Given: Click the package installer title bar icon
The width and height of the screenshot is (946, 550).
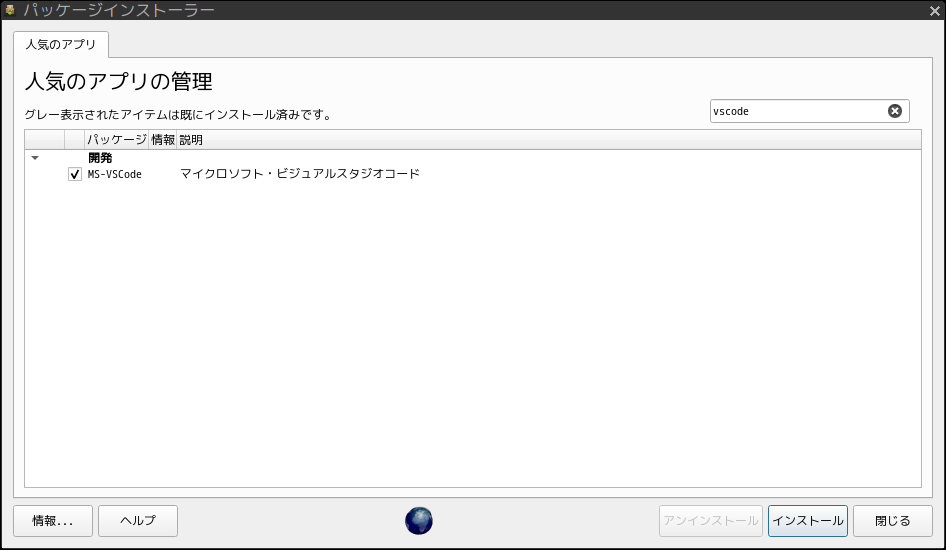Looking at the screenshot, I should click(x=10, y=10).
